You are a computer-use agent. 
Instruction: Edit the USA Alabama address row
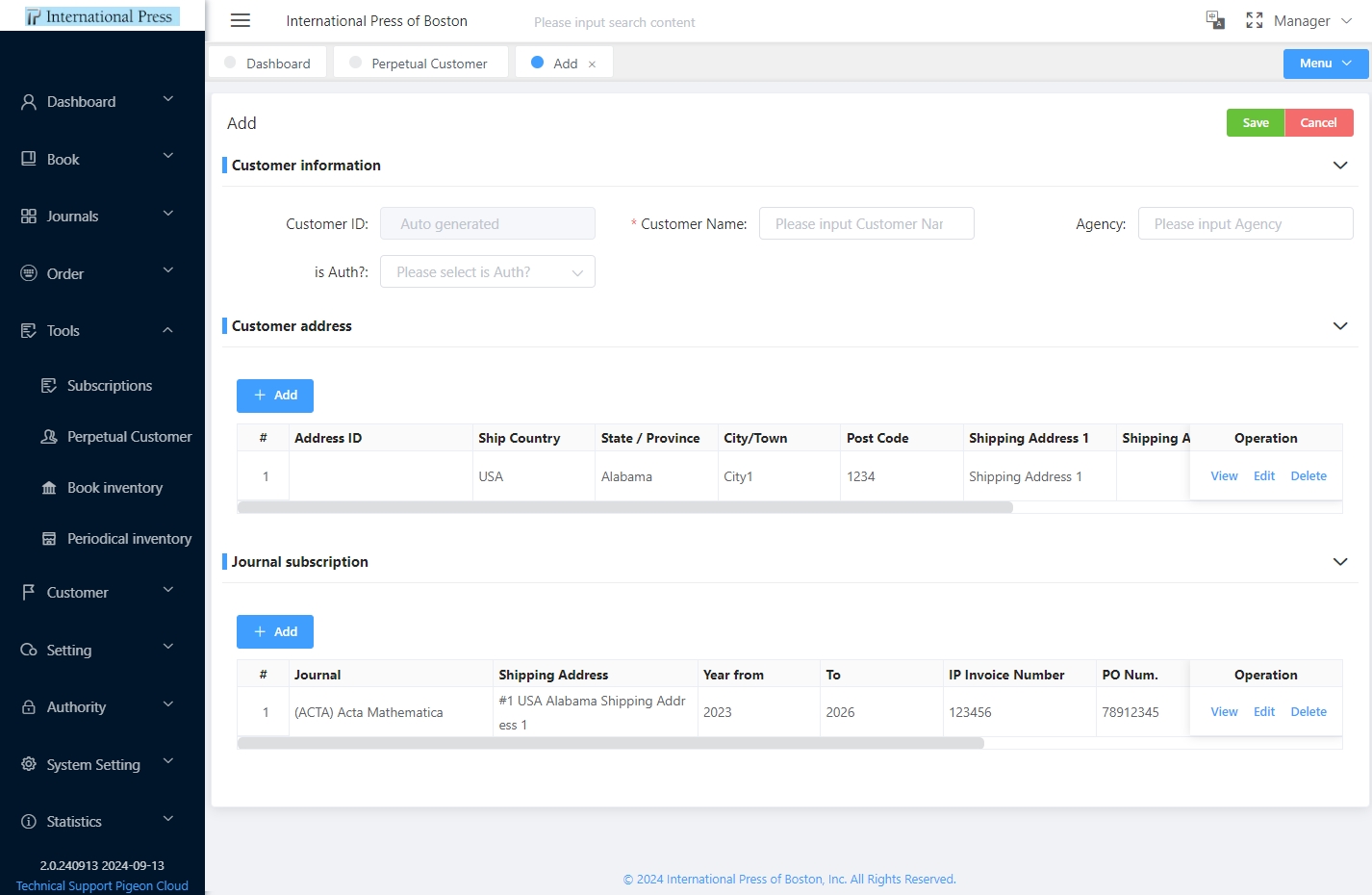click(x=1264, y=476)
